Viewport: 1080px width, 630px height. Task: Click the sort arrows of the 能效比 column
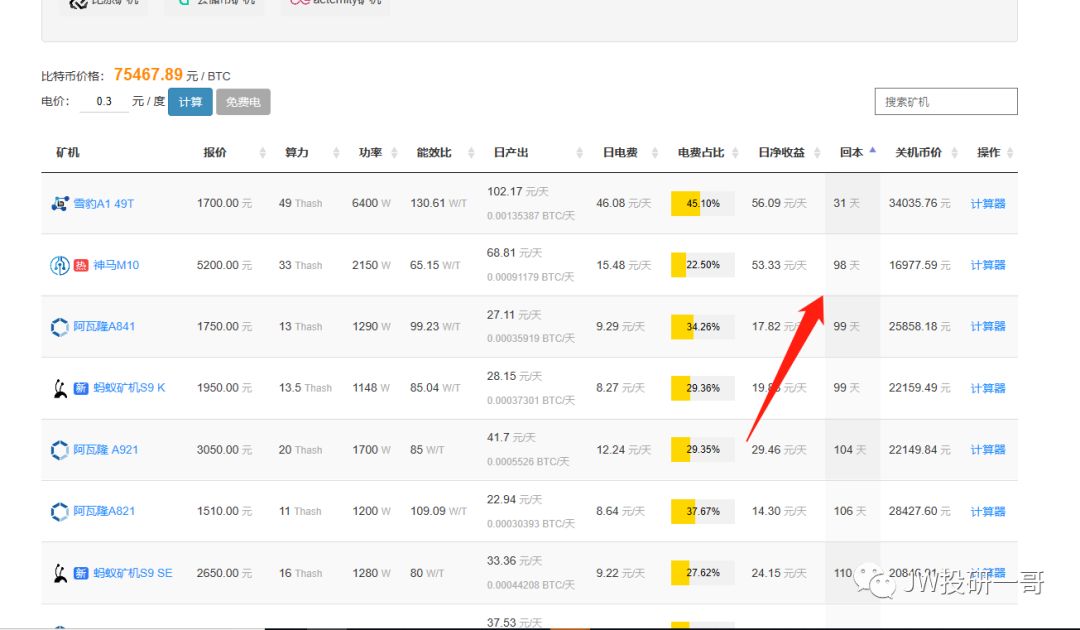tap(471, 153)
